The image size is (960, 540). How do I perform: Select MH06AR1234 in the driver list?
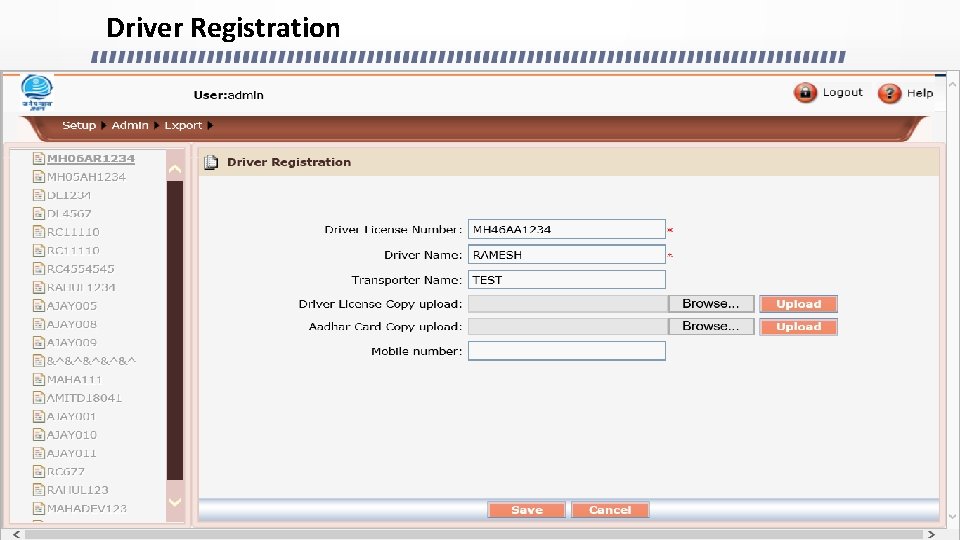click(x=91, y=159)
